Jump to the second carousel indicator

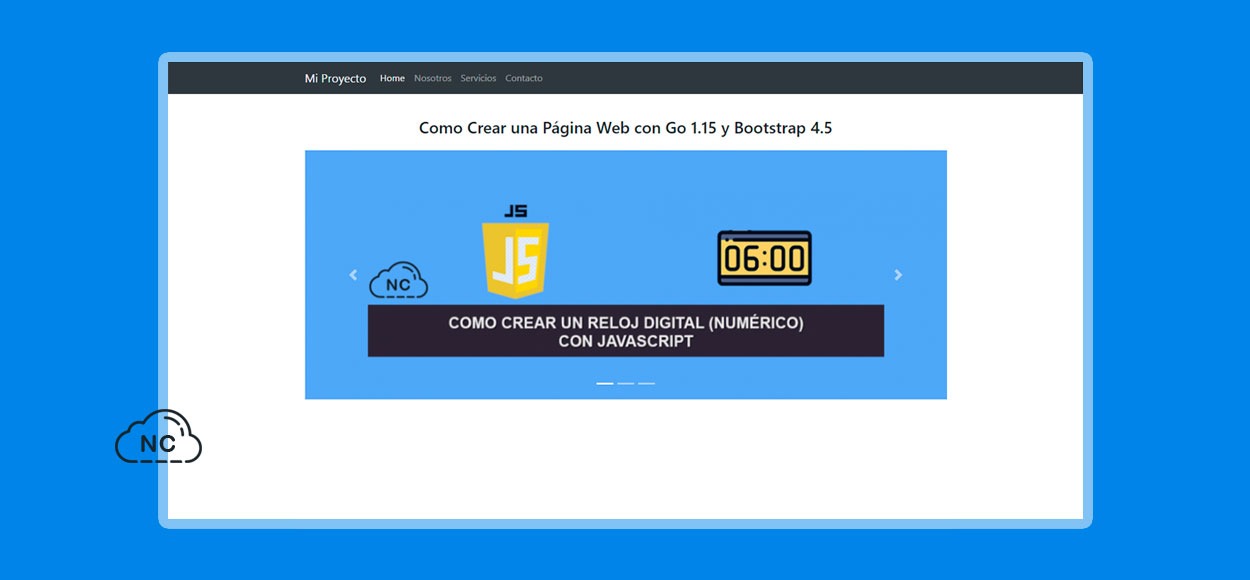626,383
